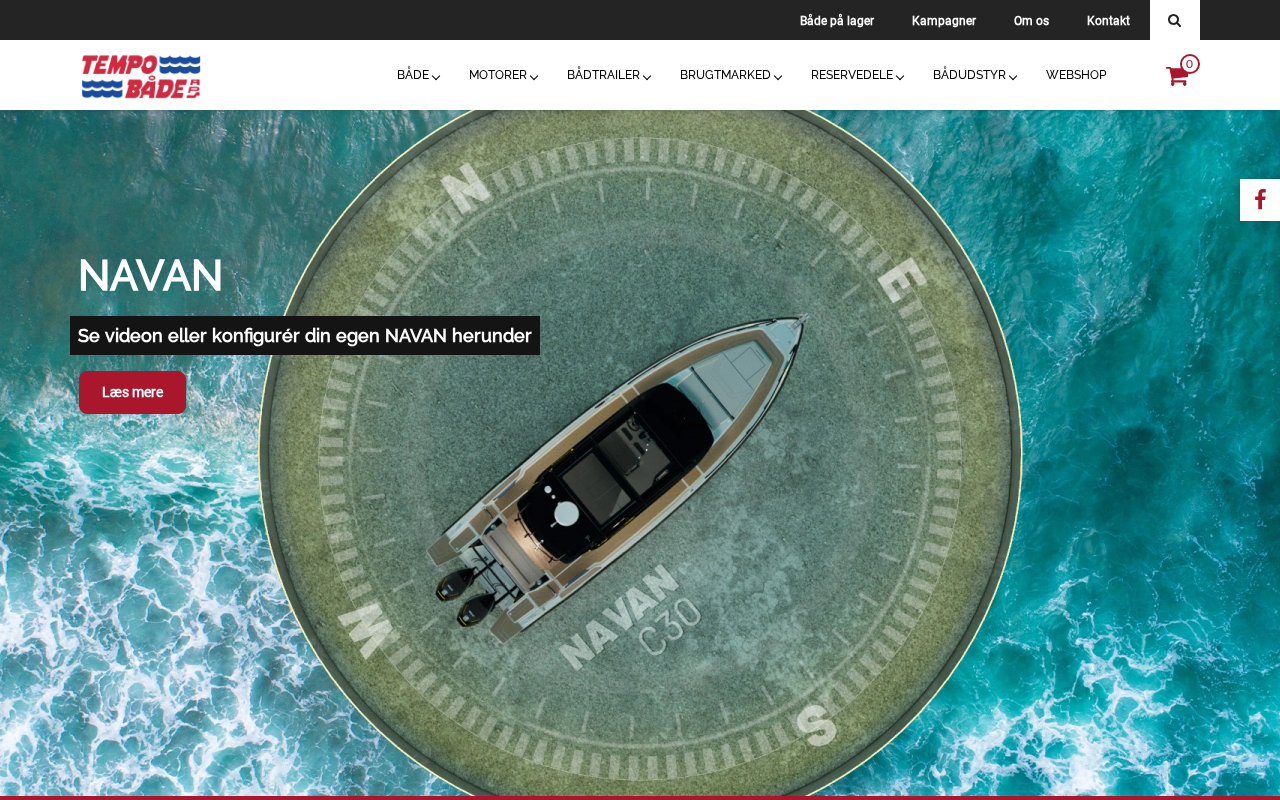Click the NAVAN video and configurator caption
1280x800 pixels.
point(305,336)
